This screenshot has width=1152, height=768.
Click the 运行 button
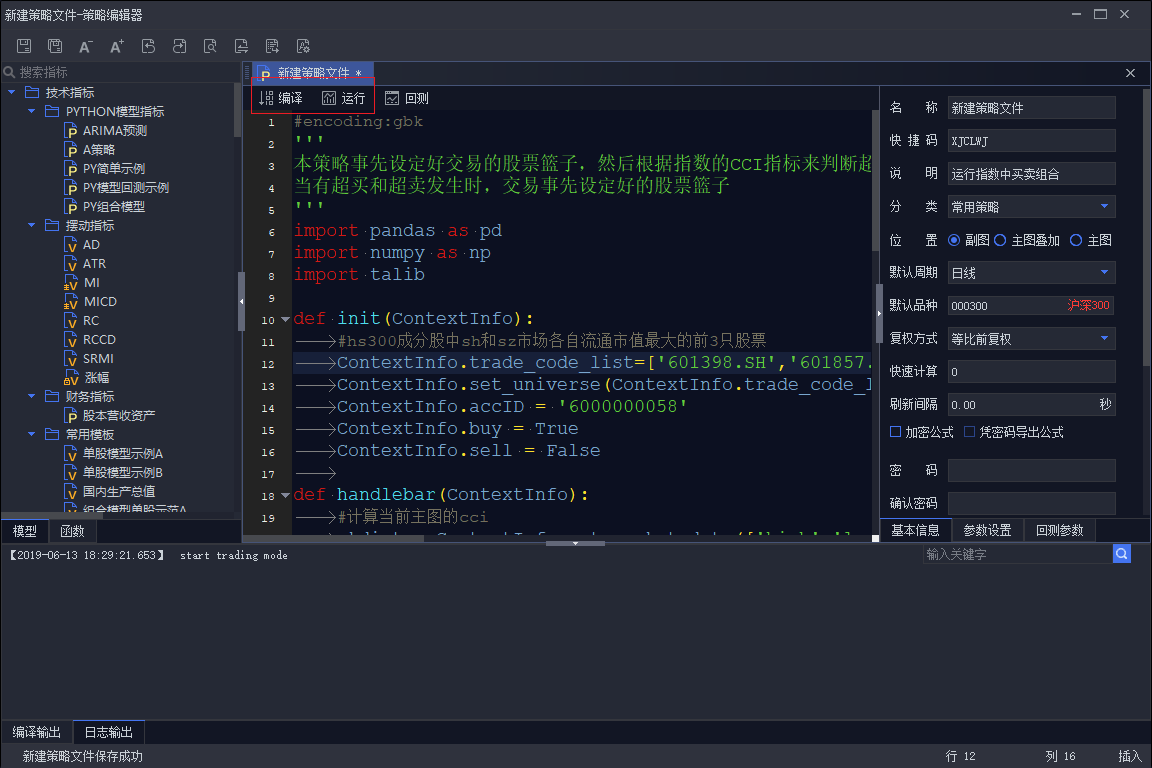(344, 98)
